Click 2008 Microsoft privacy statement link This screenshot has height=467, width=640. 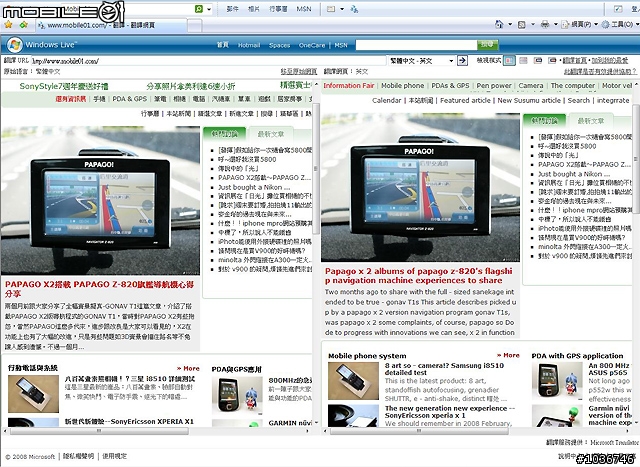[x=78, y=456]
